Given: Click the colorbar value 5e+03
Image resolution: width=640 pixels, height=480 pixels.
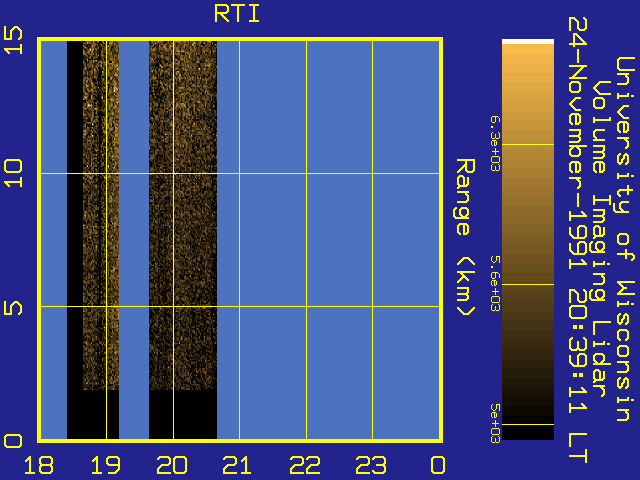Looking at the screenshot, I should pyautogui.click(x=495, y=424).
